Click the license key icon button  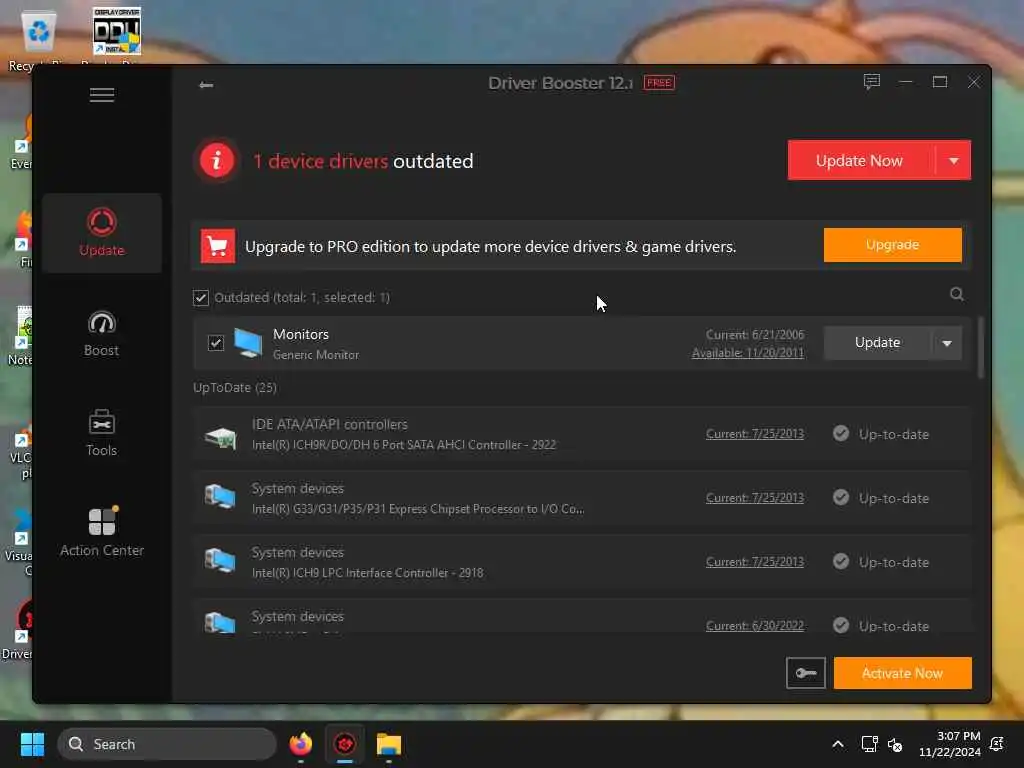[805, 673]
